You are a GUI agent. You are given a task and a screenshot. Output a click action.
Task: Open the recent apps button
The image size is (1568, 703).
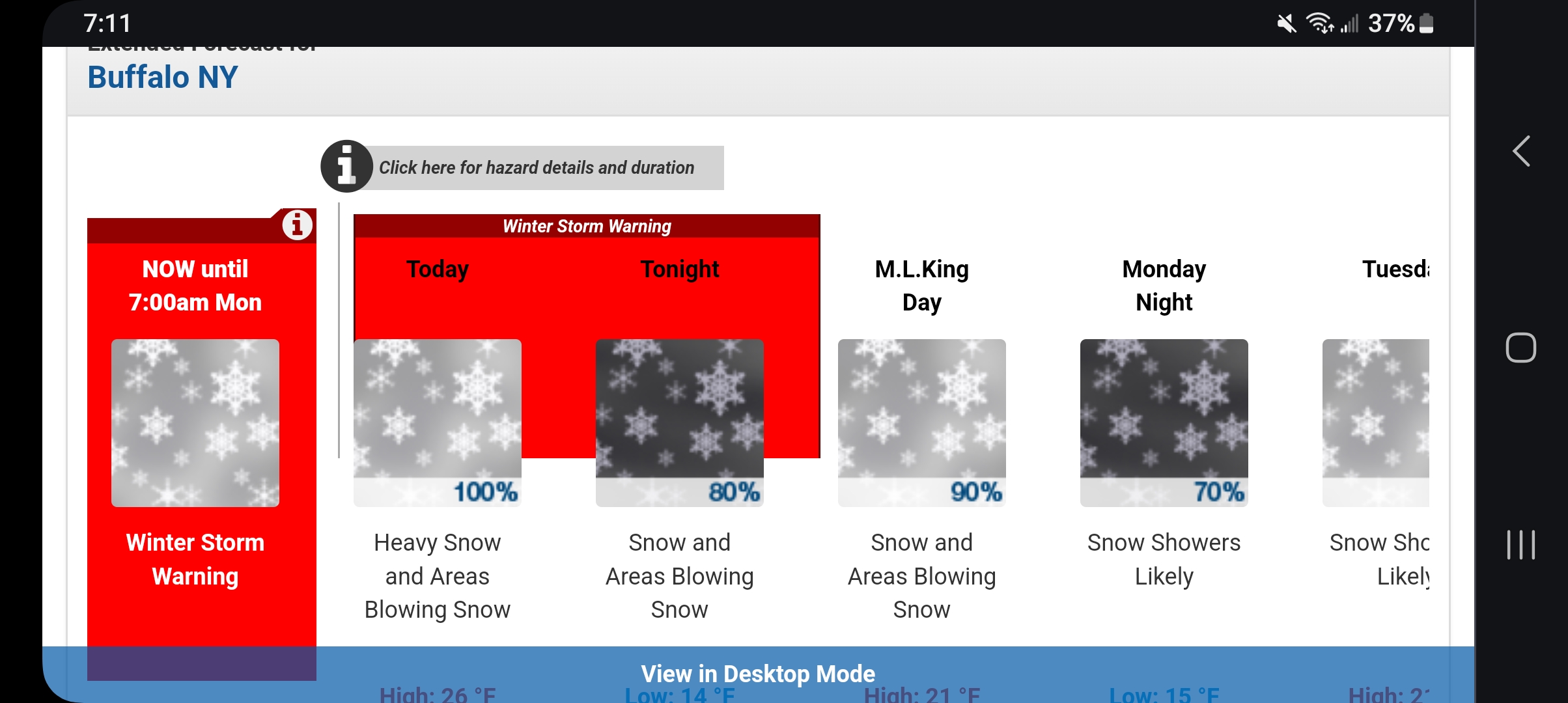point(1521,544)
